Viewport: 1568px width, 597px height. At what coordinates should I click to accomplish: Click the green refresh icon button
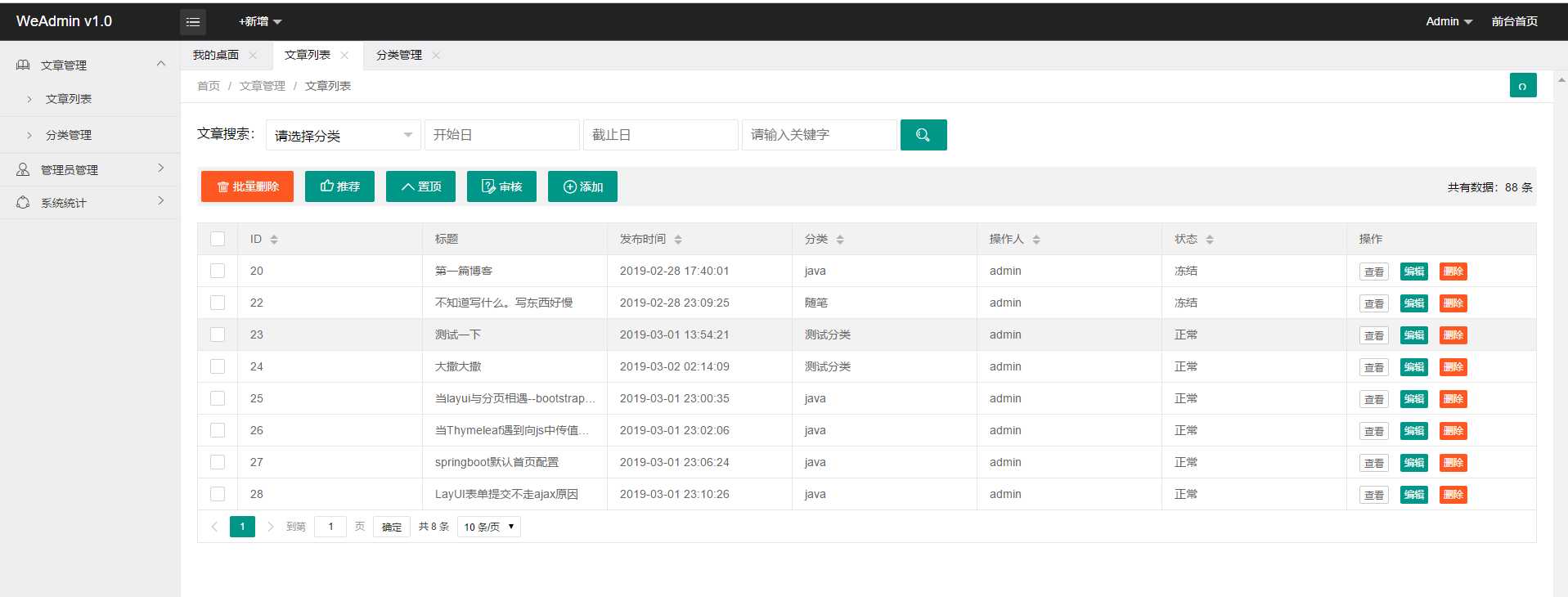point(1523,85)
